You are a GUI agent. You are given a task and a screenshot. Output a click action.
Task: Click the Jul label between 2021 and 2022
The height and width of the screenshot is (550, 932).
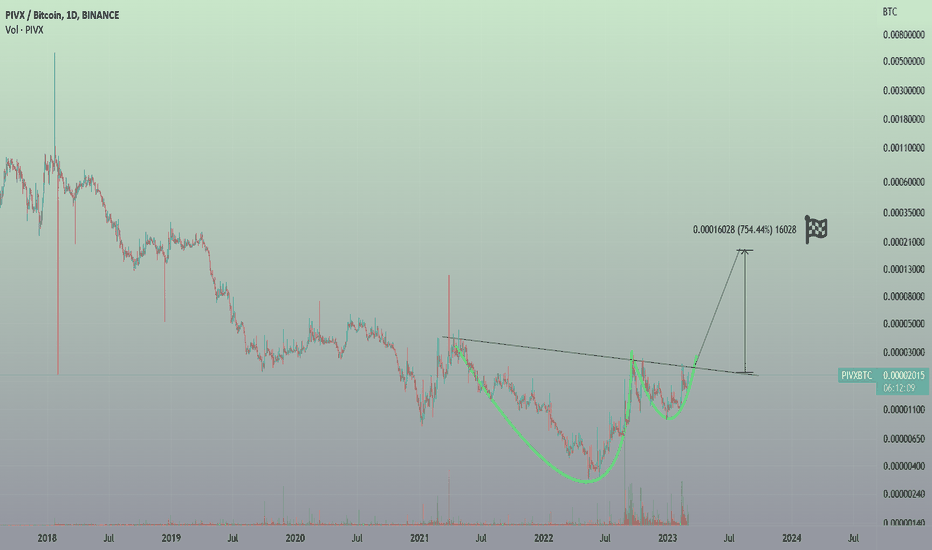tap(481, 538)
